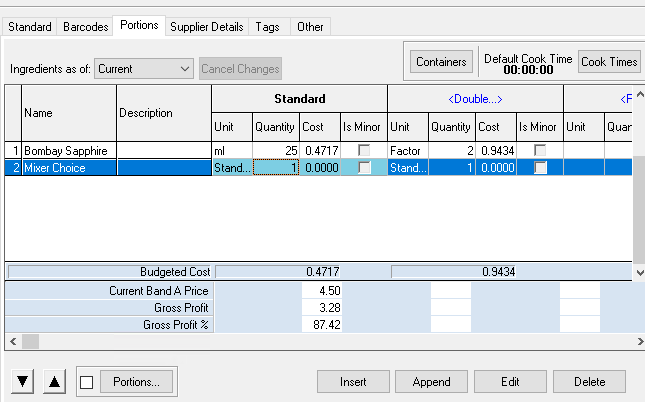Open Mixer Choice Standard unit dropdown cell
The width and height of the screenshot is (645, 402).
(x=232, y=168)
